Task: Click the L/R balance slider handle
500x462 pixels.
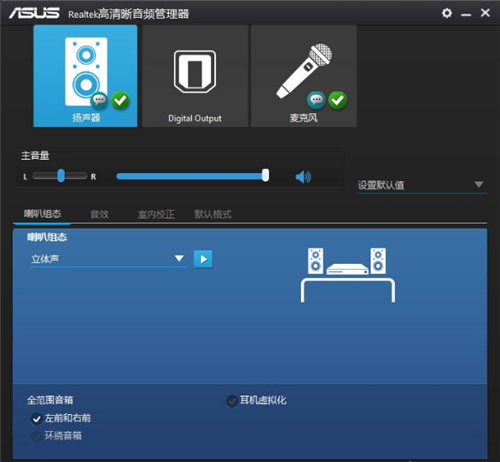Action: coord(61,176)
